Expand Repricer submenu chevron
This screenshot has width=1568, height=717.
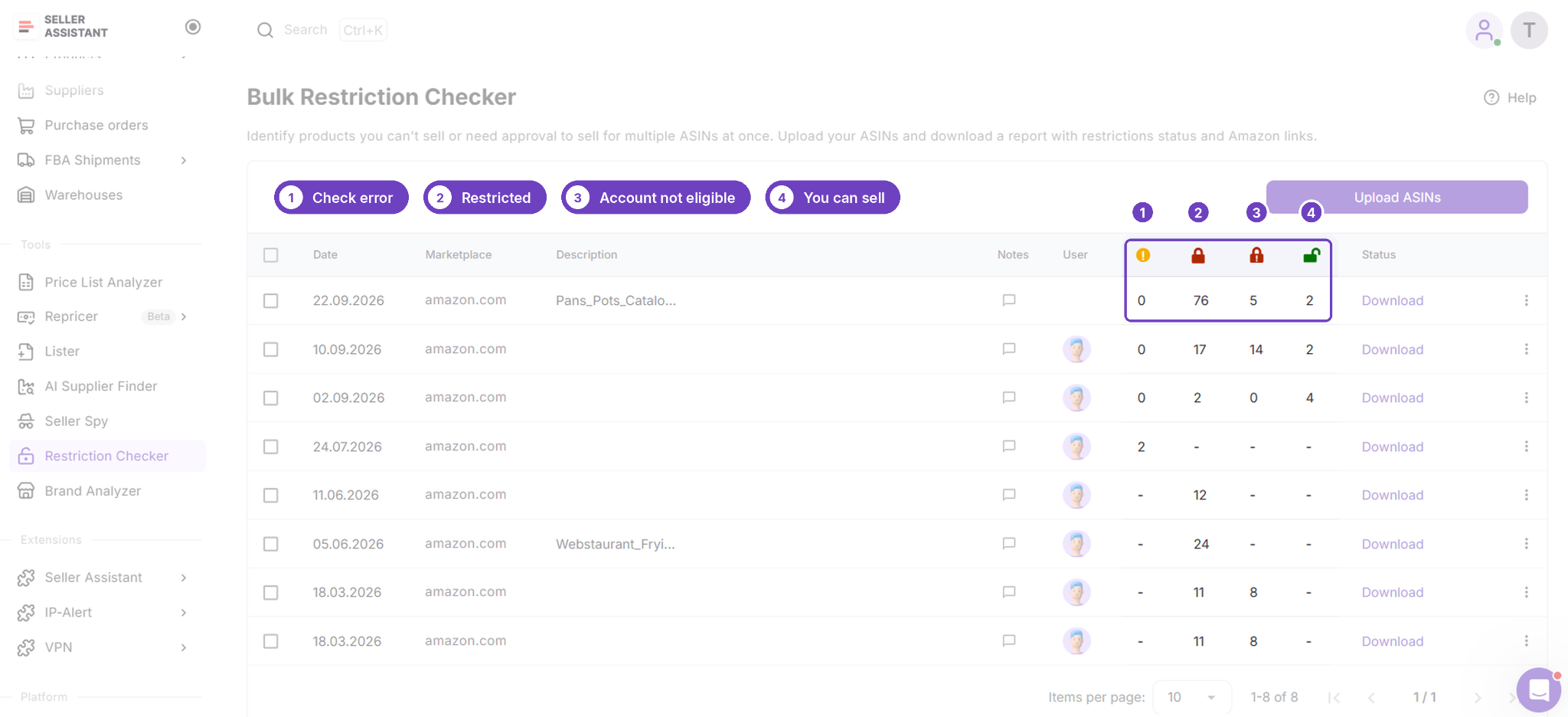coord(184,316)
